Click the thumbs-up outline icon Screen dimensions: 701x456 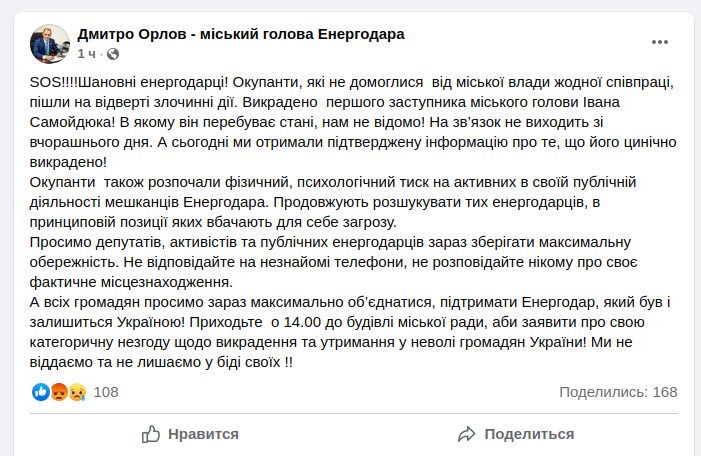(x=151, y=434)
